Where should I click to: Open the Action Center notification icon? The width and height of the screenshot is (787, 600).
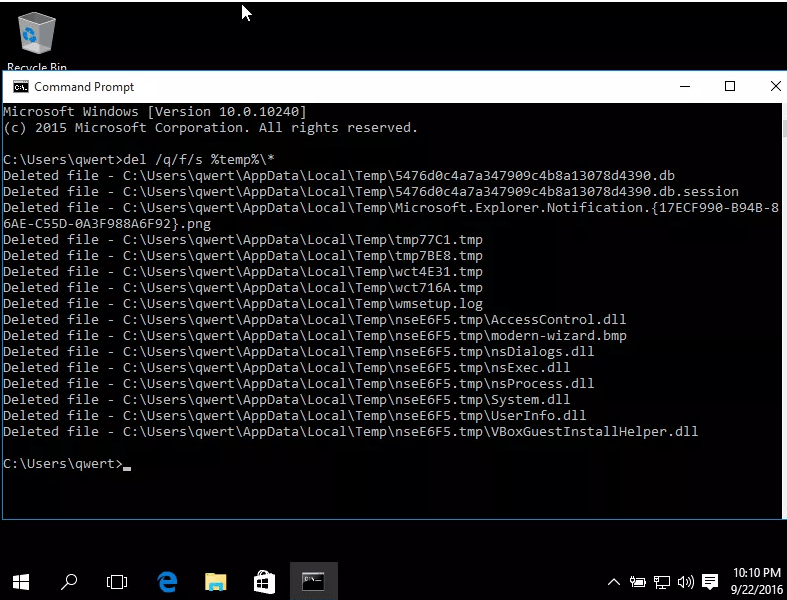point(710,581)
